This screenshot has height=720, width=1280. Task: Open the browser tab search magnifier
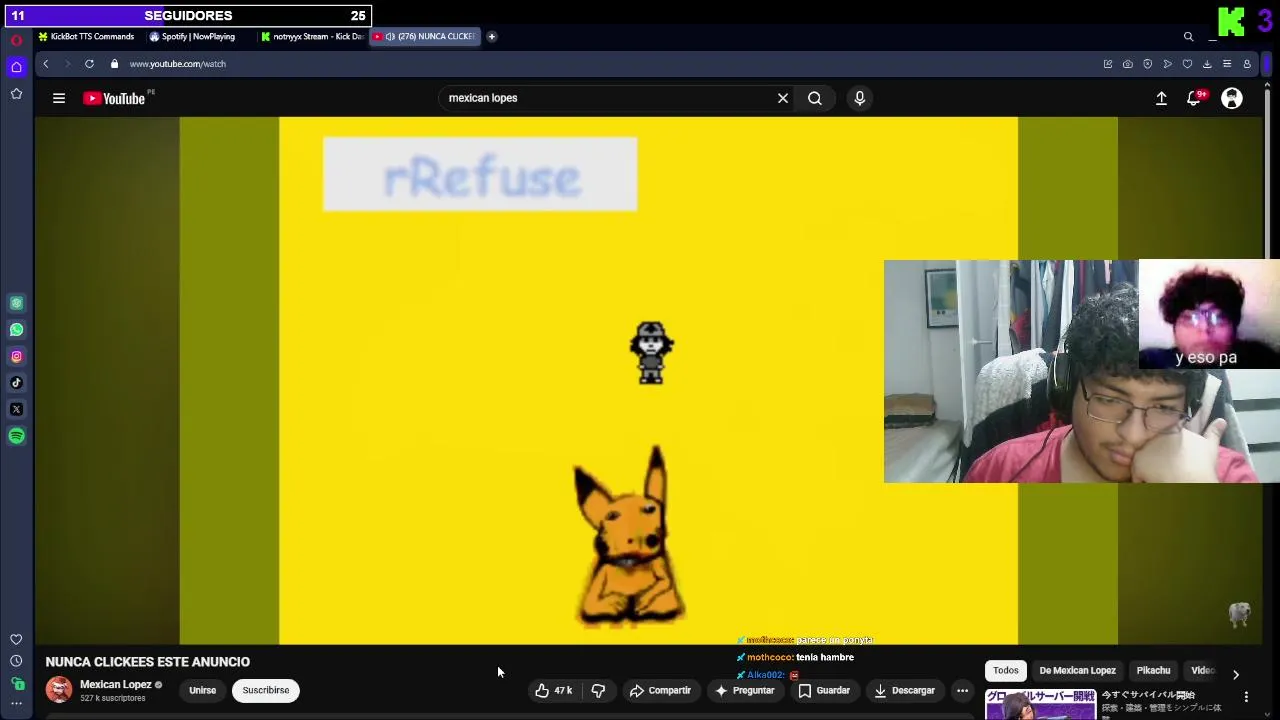tap(1188, 37)
